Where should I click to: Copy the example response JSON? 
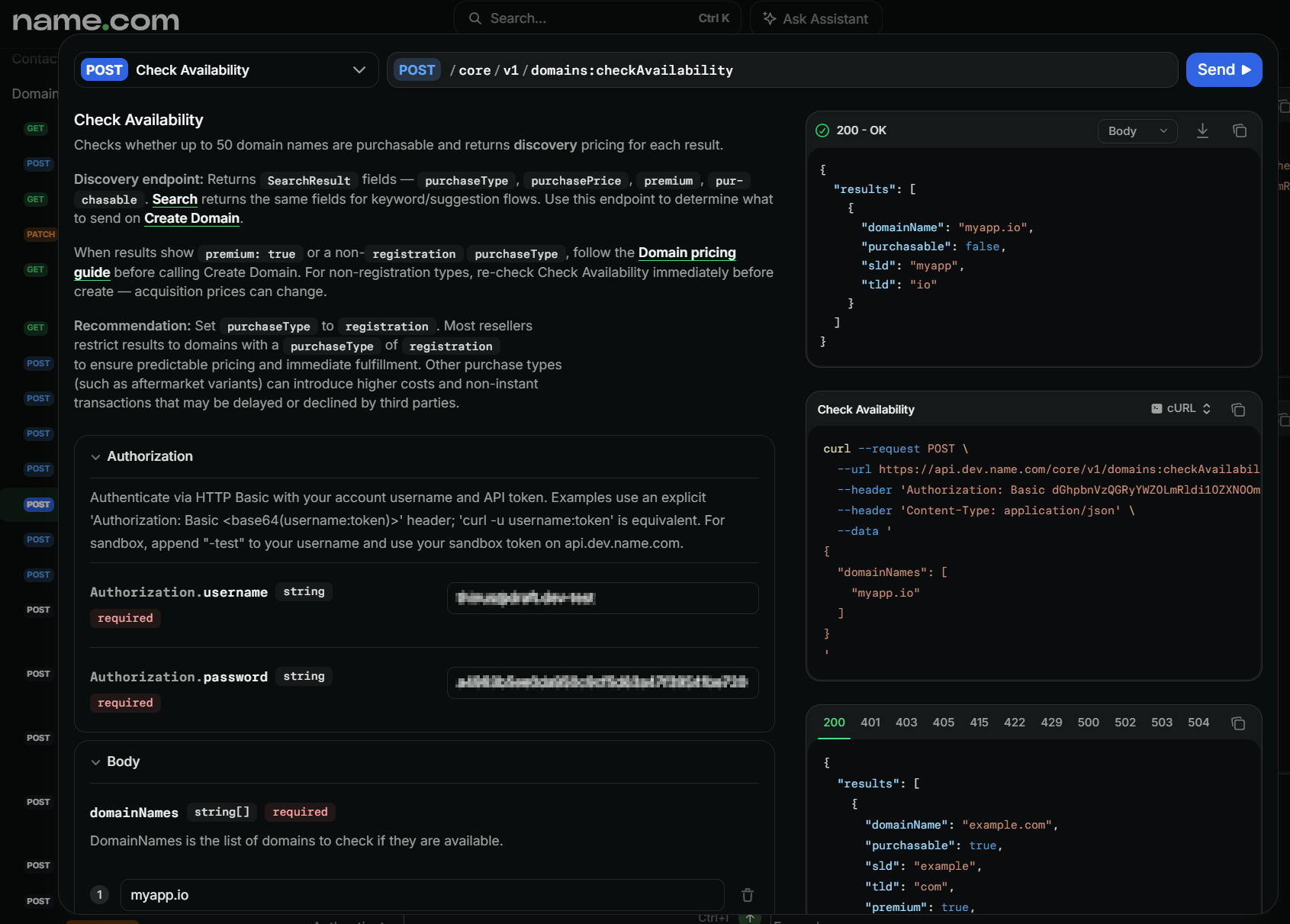1238,723
